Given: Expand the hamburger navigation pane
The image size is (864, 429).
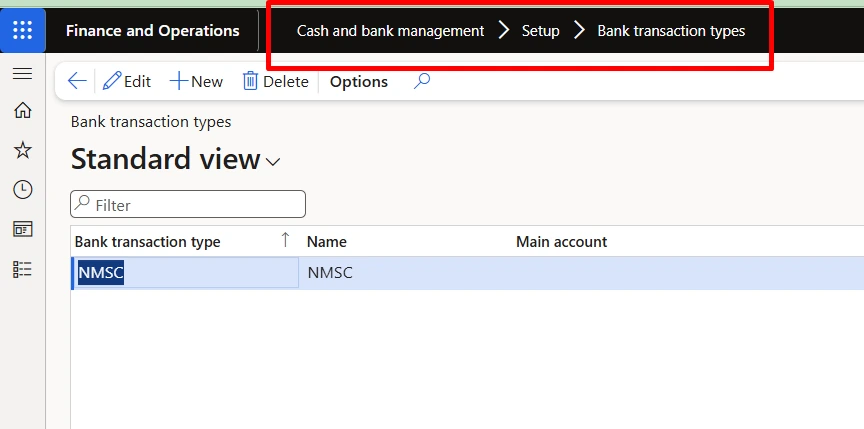Looking at the screenshot, I should coord(22,73).
